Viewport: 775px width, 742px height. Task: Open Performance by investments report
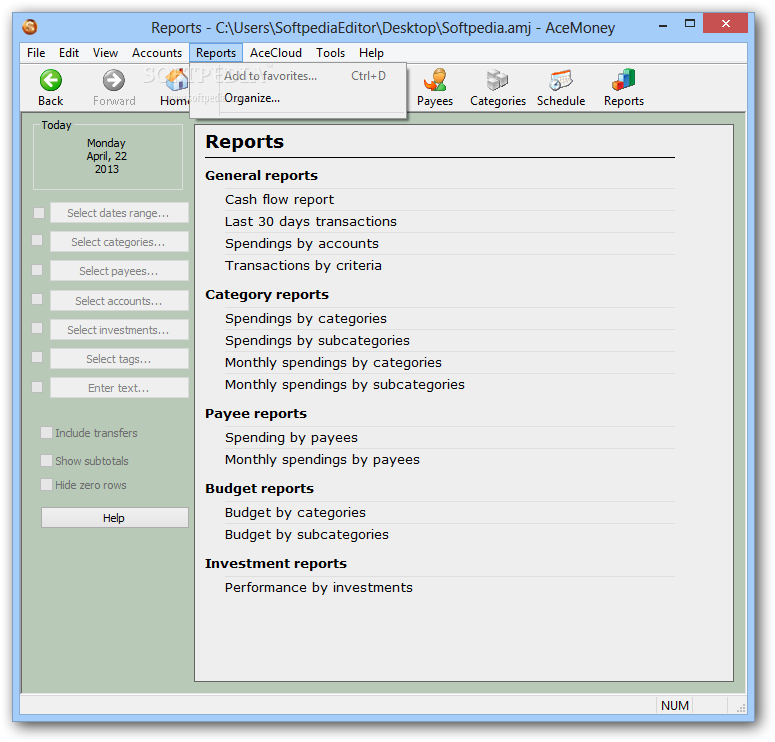pos(318,588)
